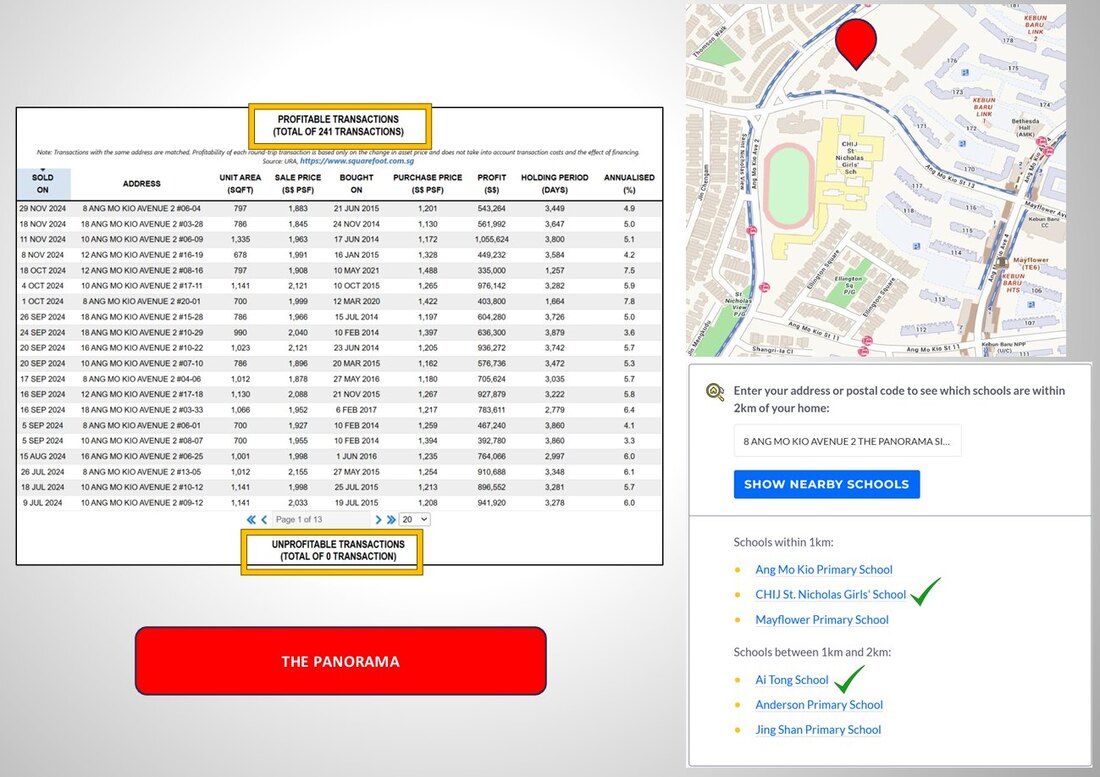The image size is (1100, 777).
Task: Click address 10 Ang Mo Kio Avenue 2 #17-11
Action: click(142, 286)
